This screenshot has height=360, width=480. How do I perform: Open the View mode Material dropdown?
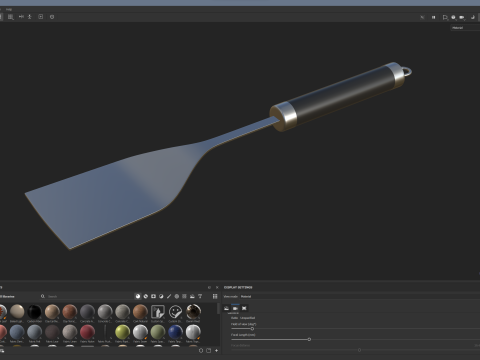360,296
